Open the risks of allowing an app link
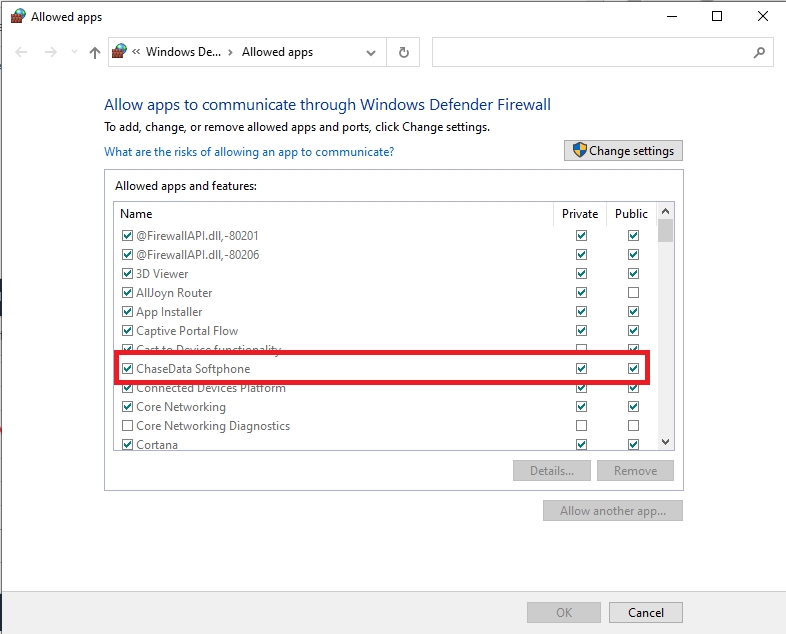 pyautogui.click(x=249, y=151)
